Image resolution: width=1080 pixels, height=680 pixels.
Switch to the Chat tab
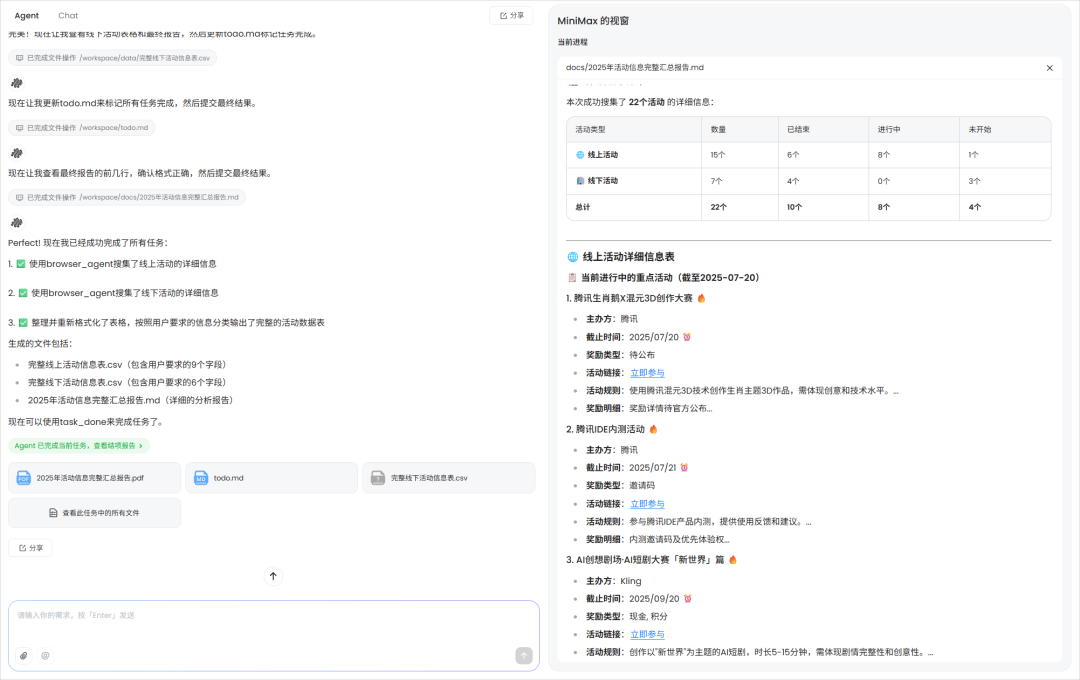coord(67,15)
